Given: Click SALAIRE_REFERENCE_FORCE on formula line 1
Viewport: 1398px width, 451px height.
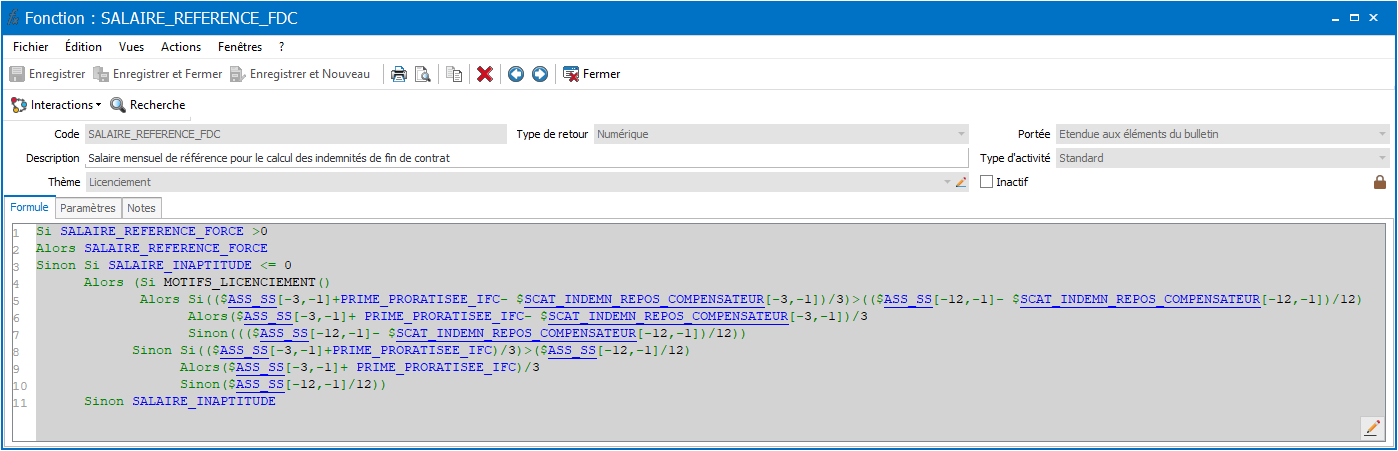Looking at the screenshot, I should coord(152,231).
